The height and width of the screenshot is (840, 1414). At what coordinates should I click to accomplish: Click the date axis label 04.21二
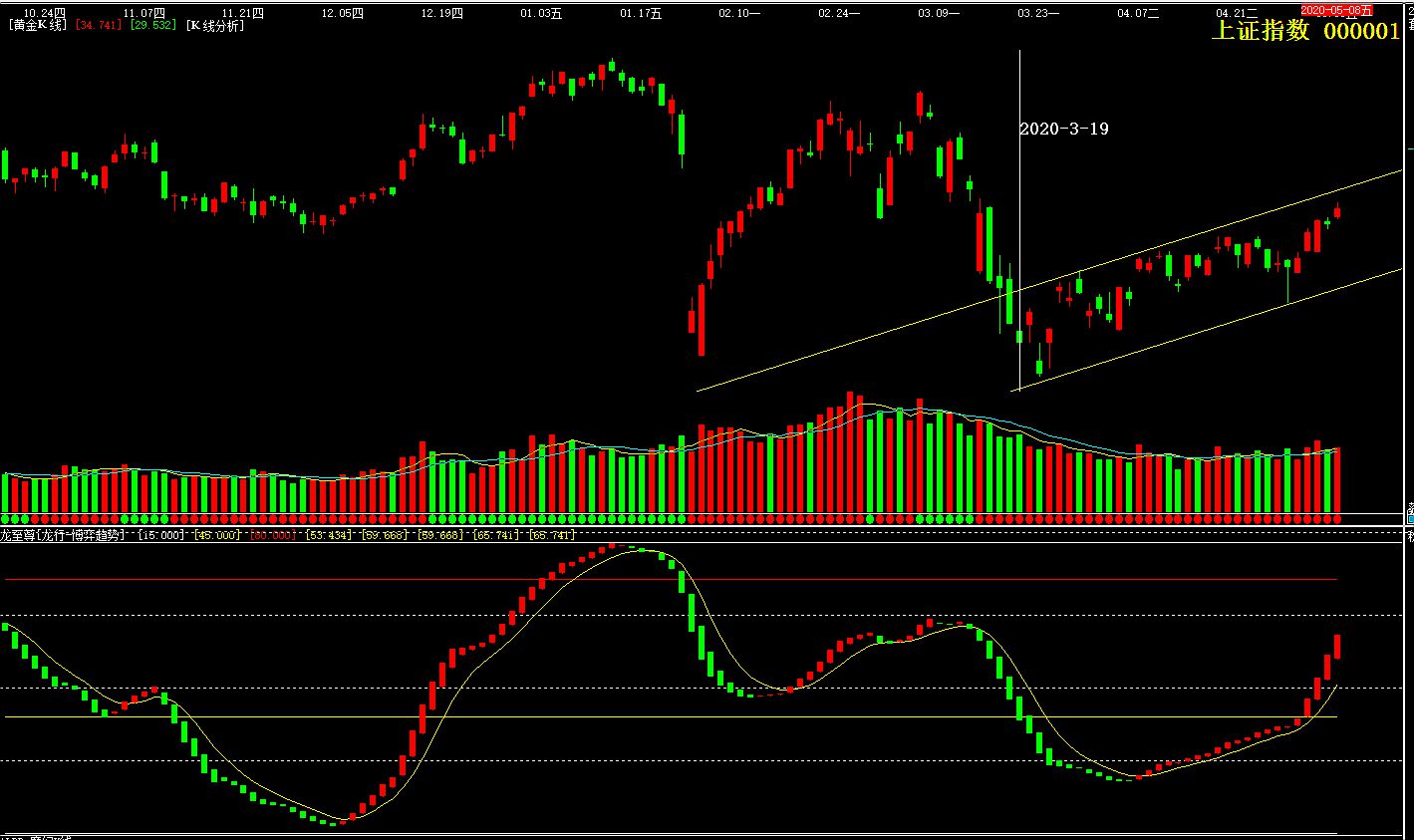pyautogui.click(x=1237, y=13)
